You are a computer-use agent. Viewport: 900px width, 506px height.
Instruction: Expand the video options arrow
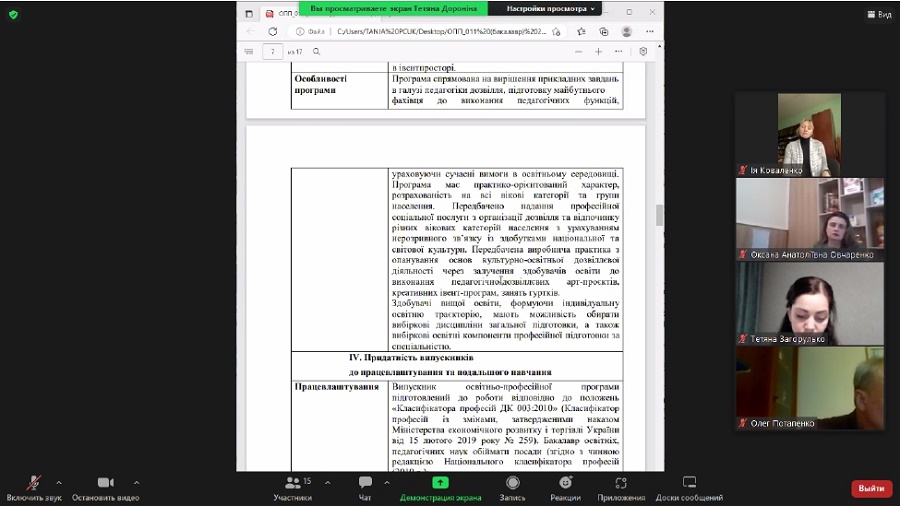point(136,481)
